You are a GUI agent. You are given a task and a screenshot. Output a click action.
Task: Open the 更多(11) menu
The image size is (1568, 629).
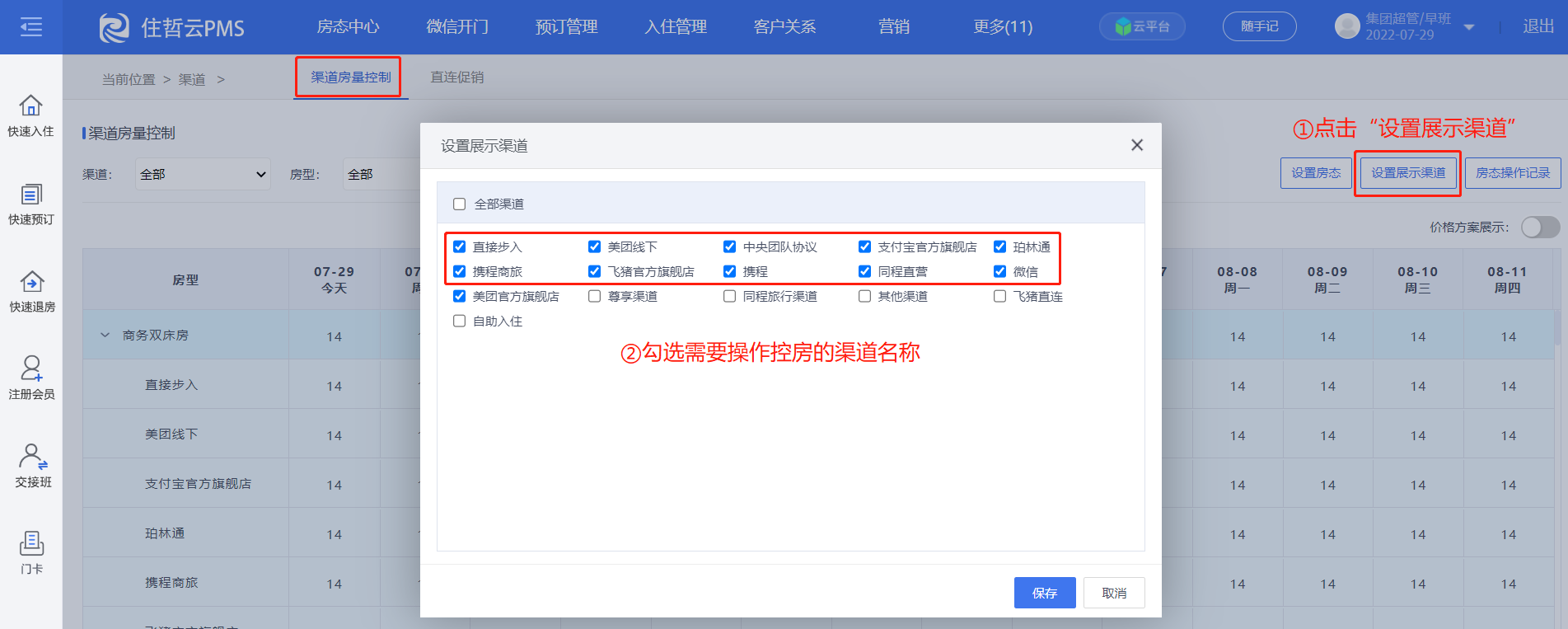1003,27
